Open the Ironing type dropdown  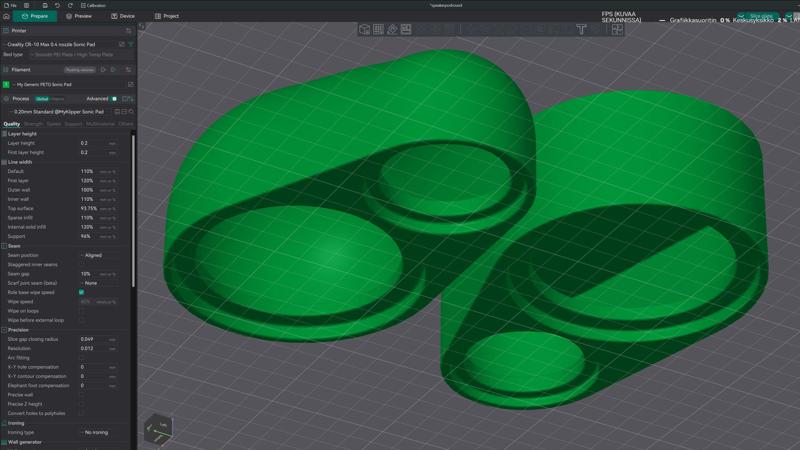click(98, 433)
